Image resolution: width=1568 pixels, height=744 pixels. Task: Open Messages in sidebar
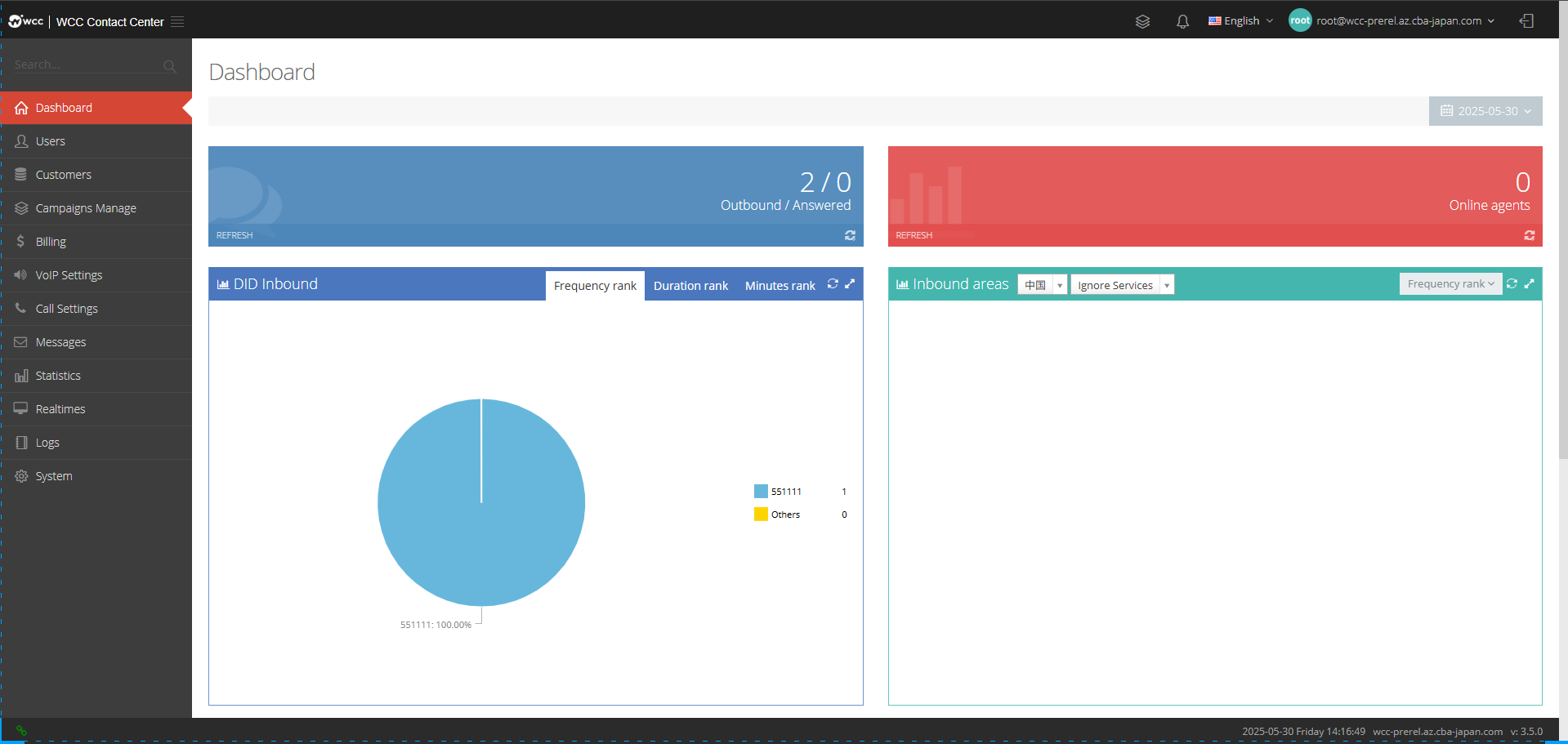(x=96, y=342)
